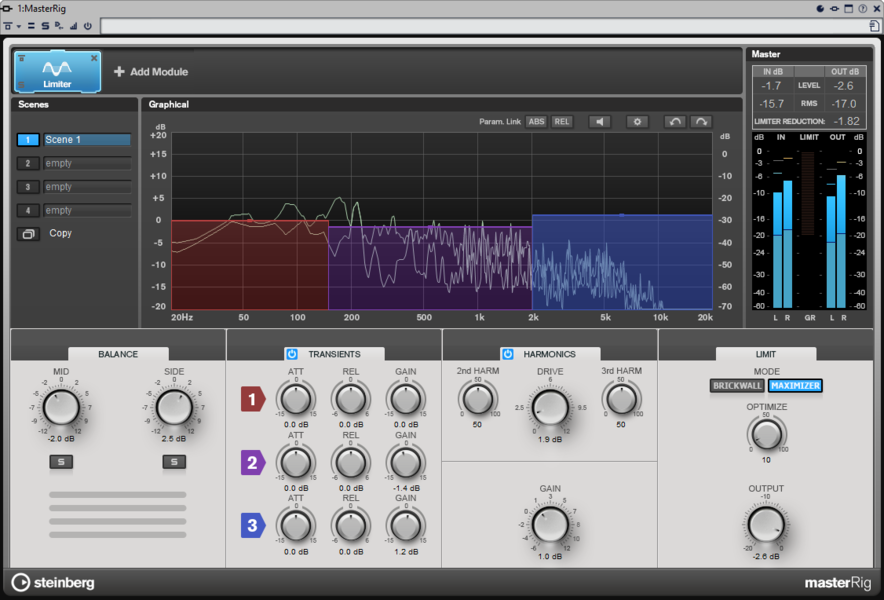Click the OPTIMIZE knob

click(x=767, y=434)
